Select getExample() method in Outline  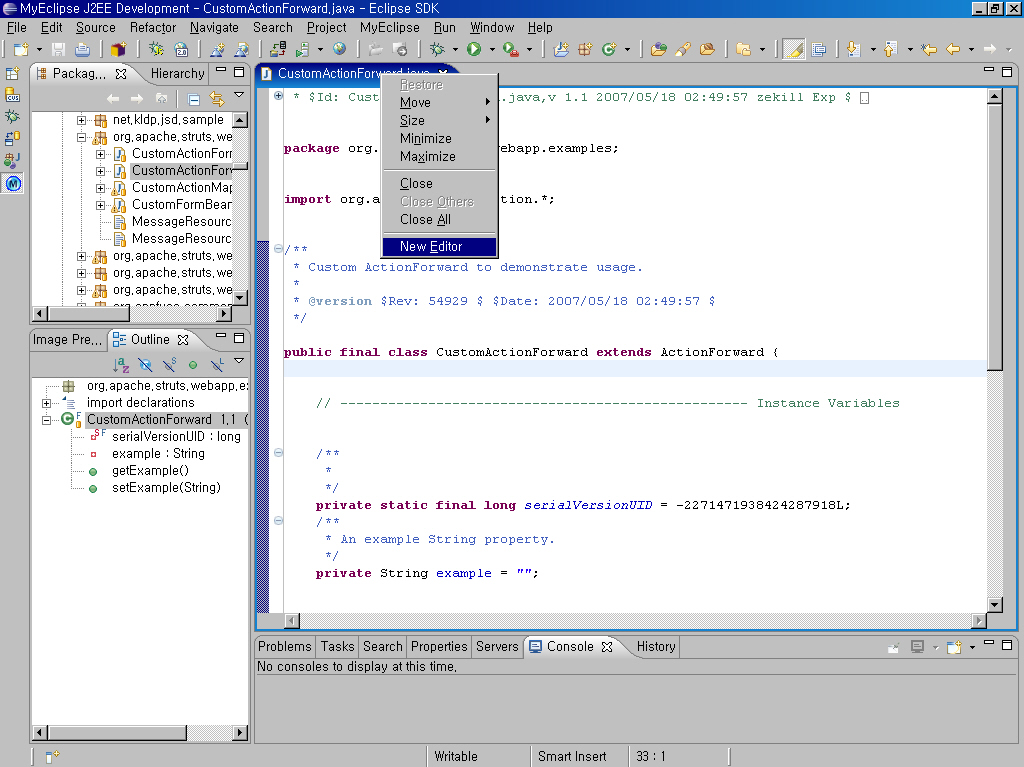[x=150, y=471]
